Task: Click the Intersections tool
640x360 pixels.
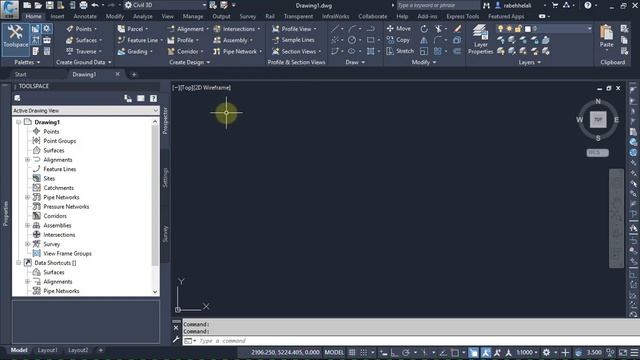Action: click(x=236, y=29)
